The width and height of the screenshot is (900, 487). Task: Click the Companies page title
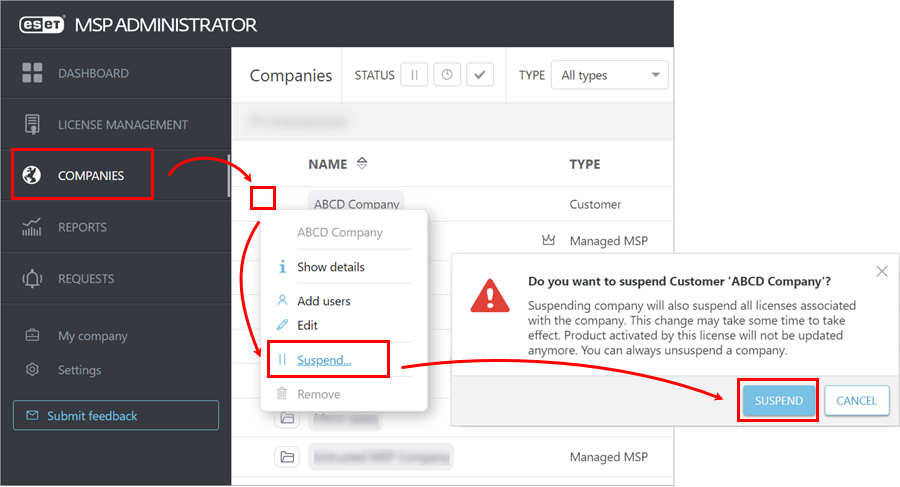[290, 75]
